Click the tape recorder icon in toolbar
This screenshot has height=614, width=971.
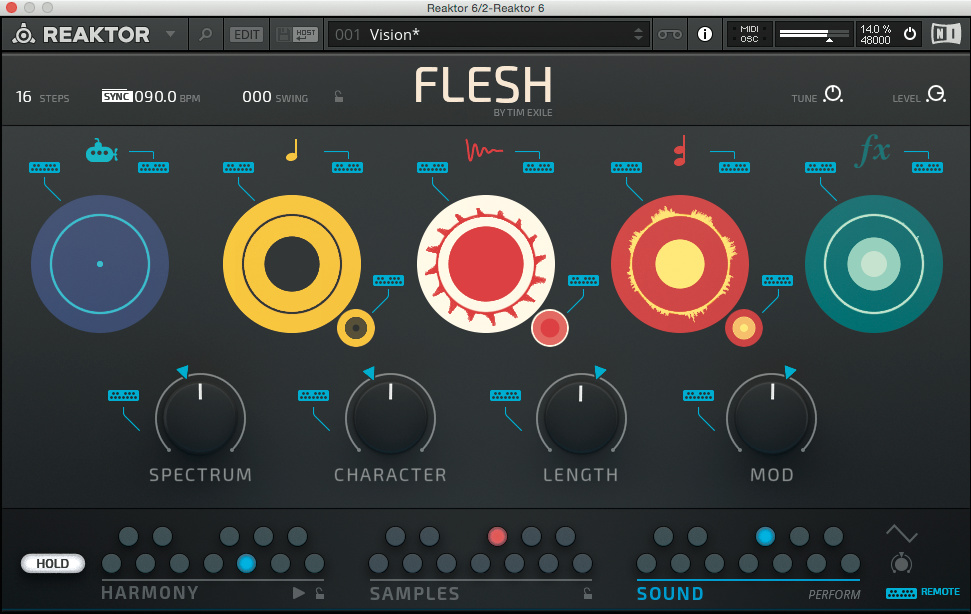(x=669, y=35)
